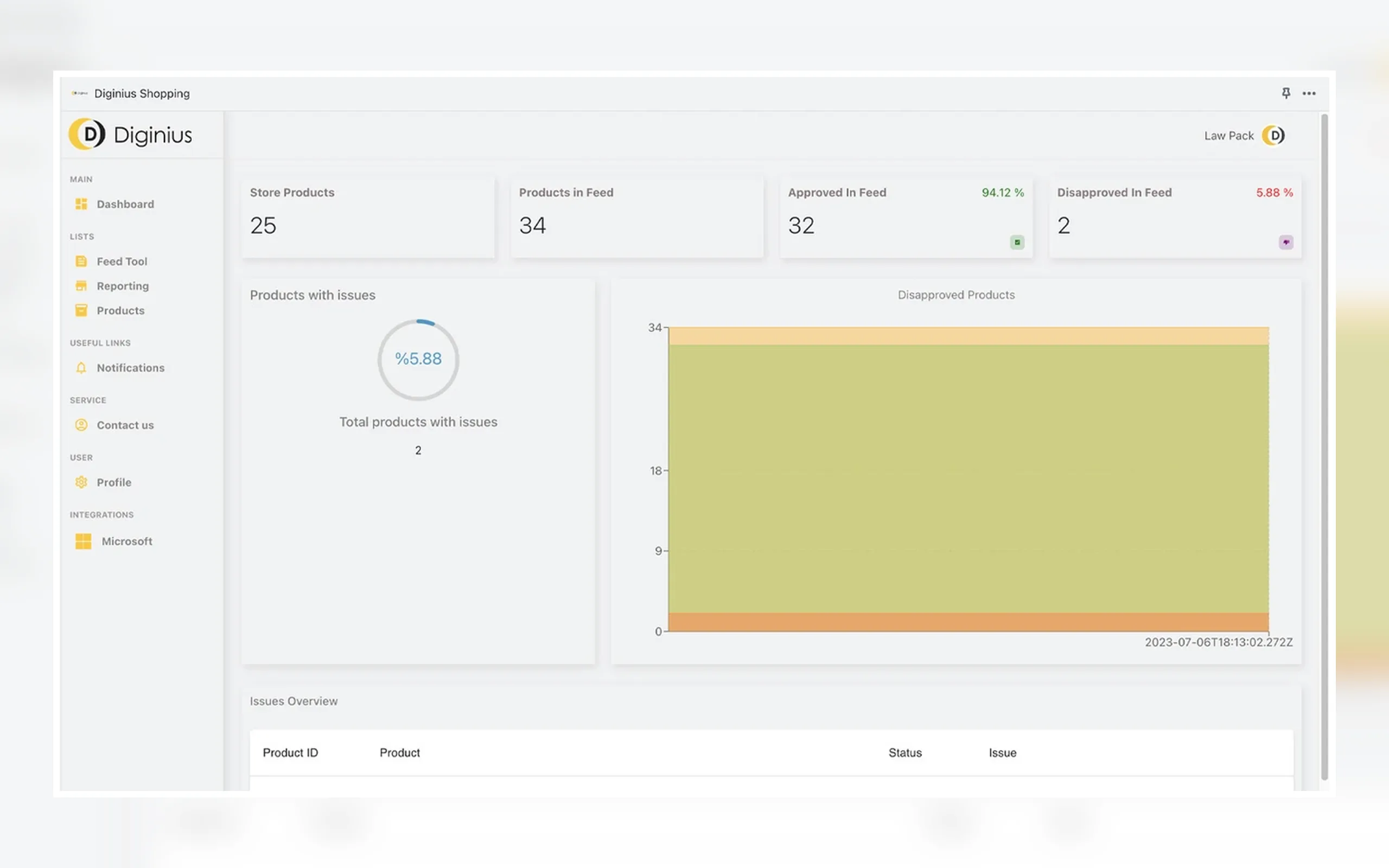The height and width of the screenshot is (868, 1389).
Task: Click the Feed Tool document icon
Action: point(81,261)
